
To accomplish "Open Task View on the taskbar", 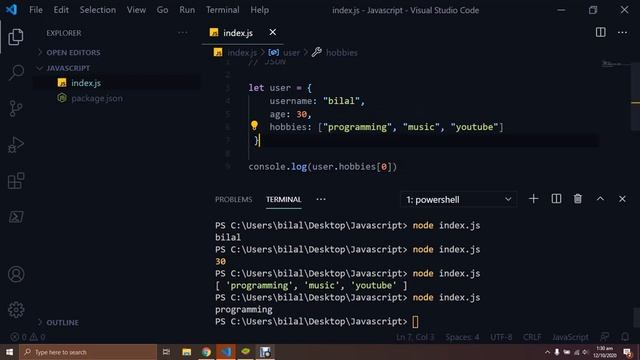I will 166,352.
